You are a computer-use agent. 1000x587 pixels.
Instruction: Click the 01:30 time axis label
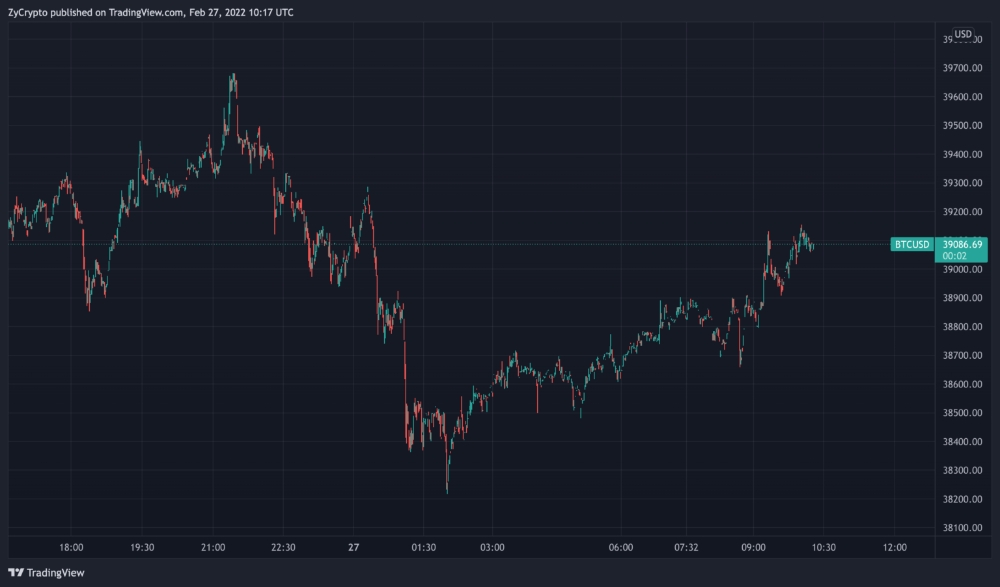tap(424, 547)
